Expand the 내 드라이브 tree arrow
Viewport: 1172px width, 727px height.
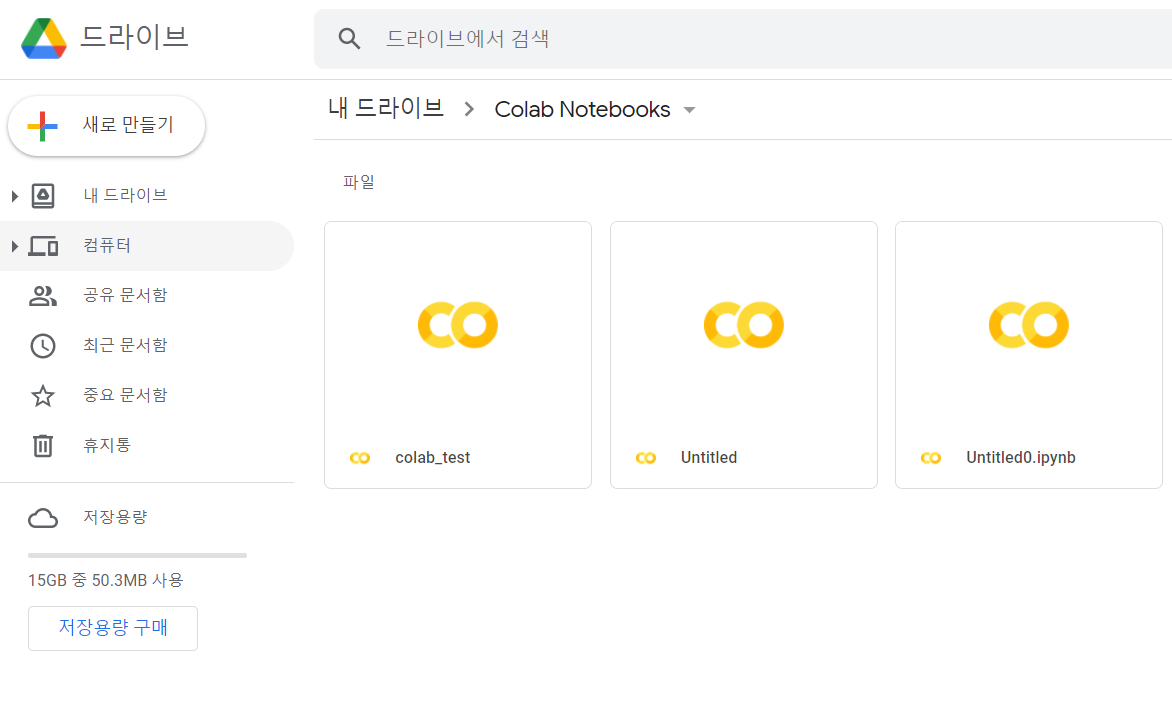[14, 197]
